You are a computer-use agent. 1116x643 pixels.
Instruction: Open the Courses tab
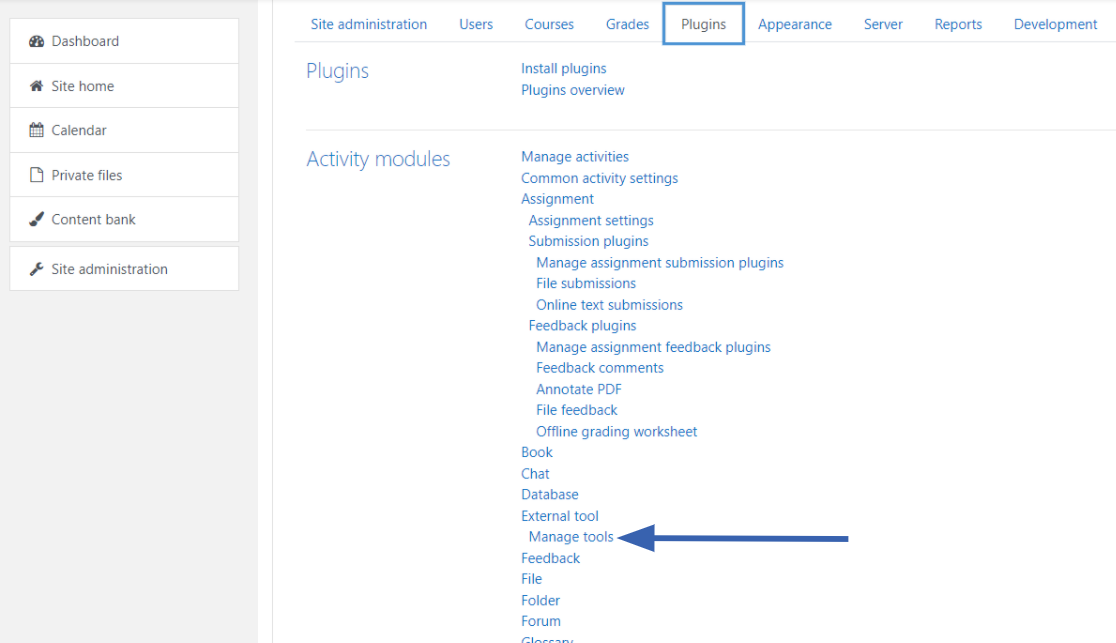point(549,24)
